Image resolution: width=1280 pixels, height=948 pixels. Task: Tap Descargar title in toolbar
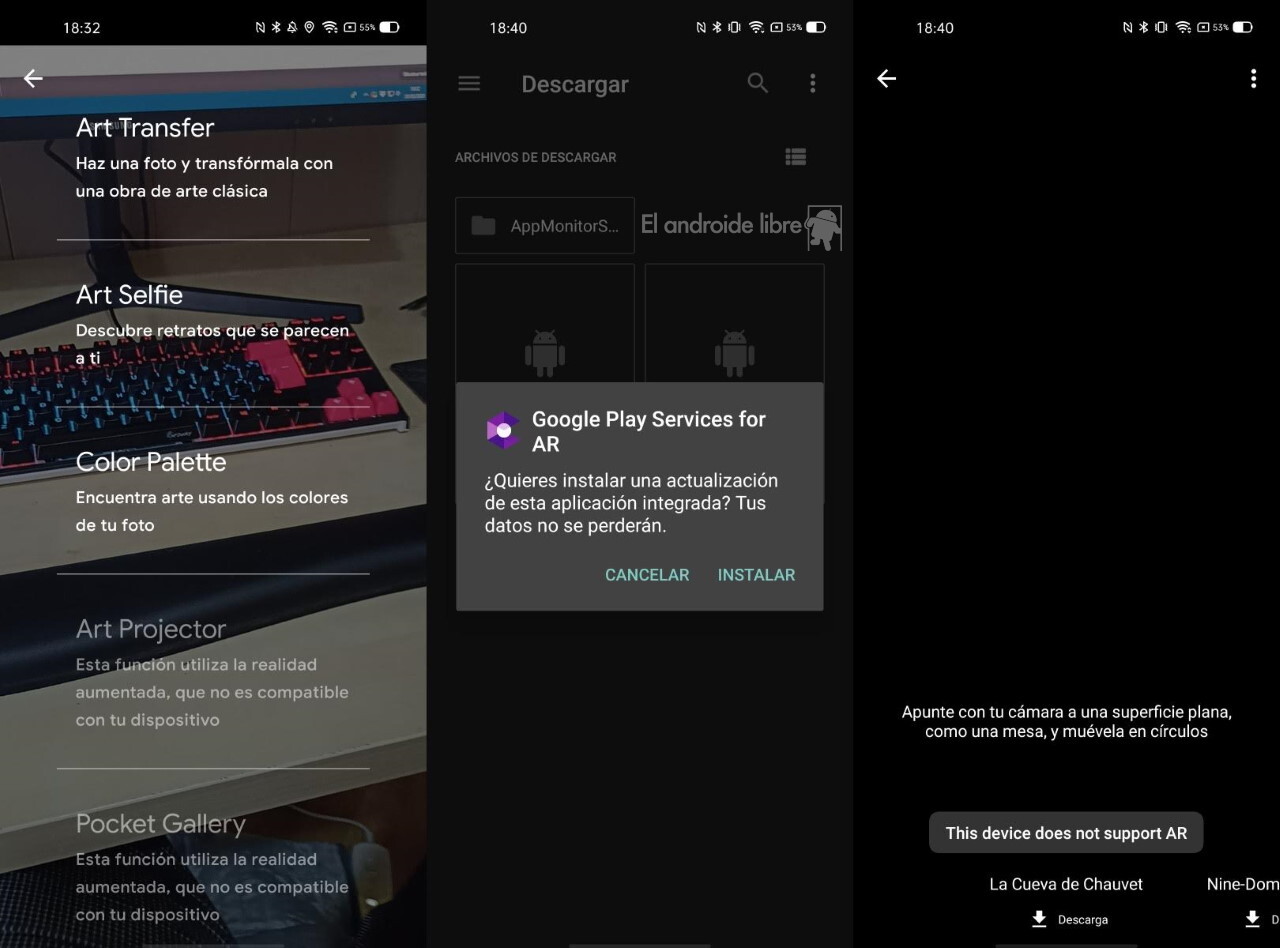pos(575,84)
